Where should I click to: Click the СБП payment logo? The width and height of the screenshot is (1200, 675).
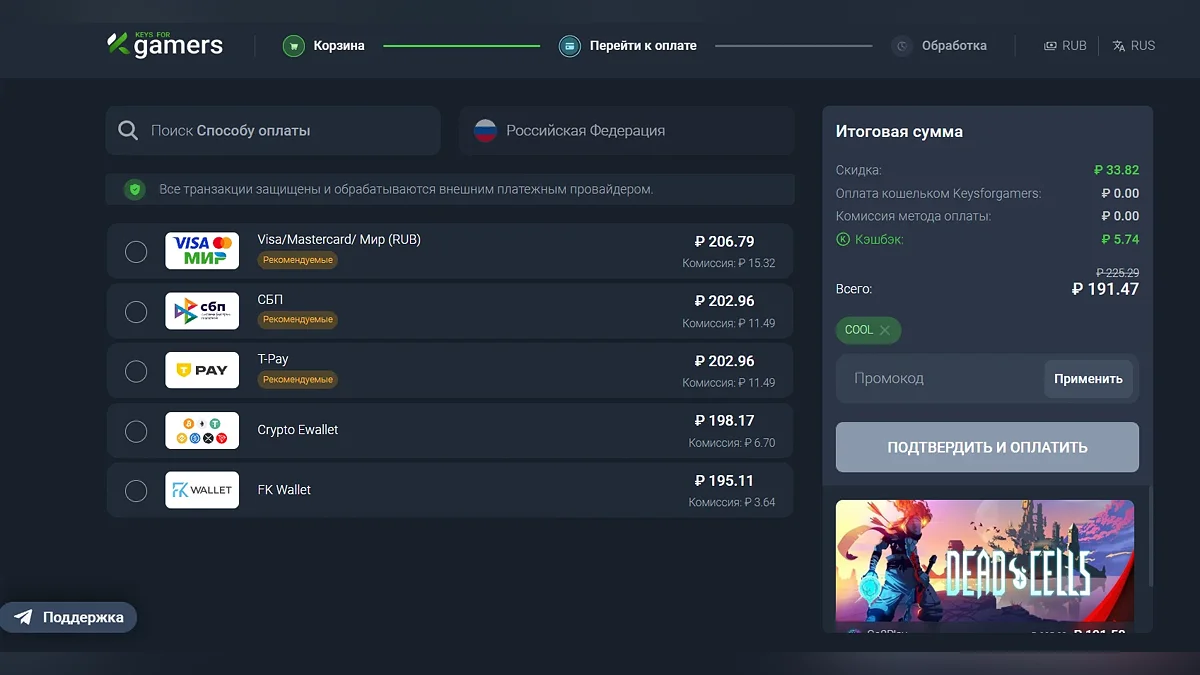point(202,311)
